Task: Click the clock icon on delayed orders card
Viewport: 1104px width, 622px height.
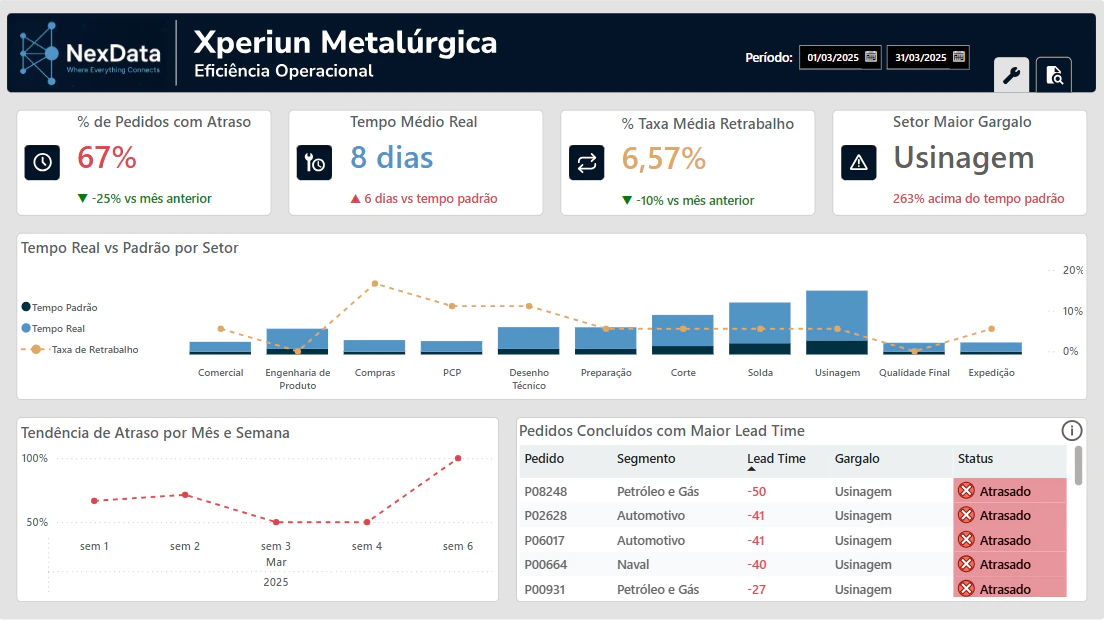Action: (x=42, y=163)
